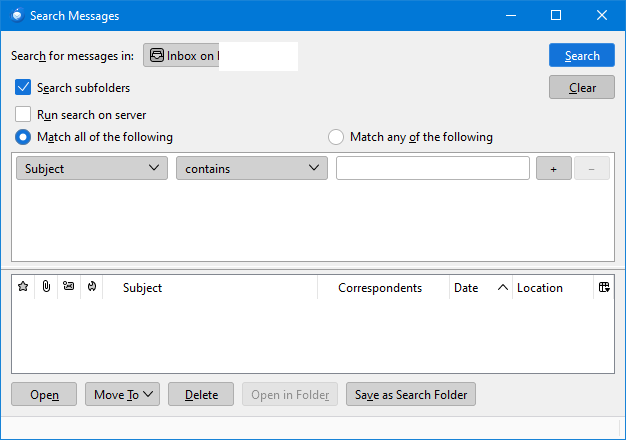Open the contains condition dropdown
Image resolution: width=626 pixels, height=440 pixels.
tap(252, 169)
